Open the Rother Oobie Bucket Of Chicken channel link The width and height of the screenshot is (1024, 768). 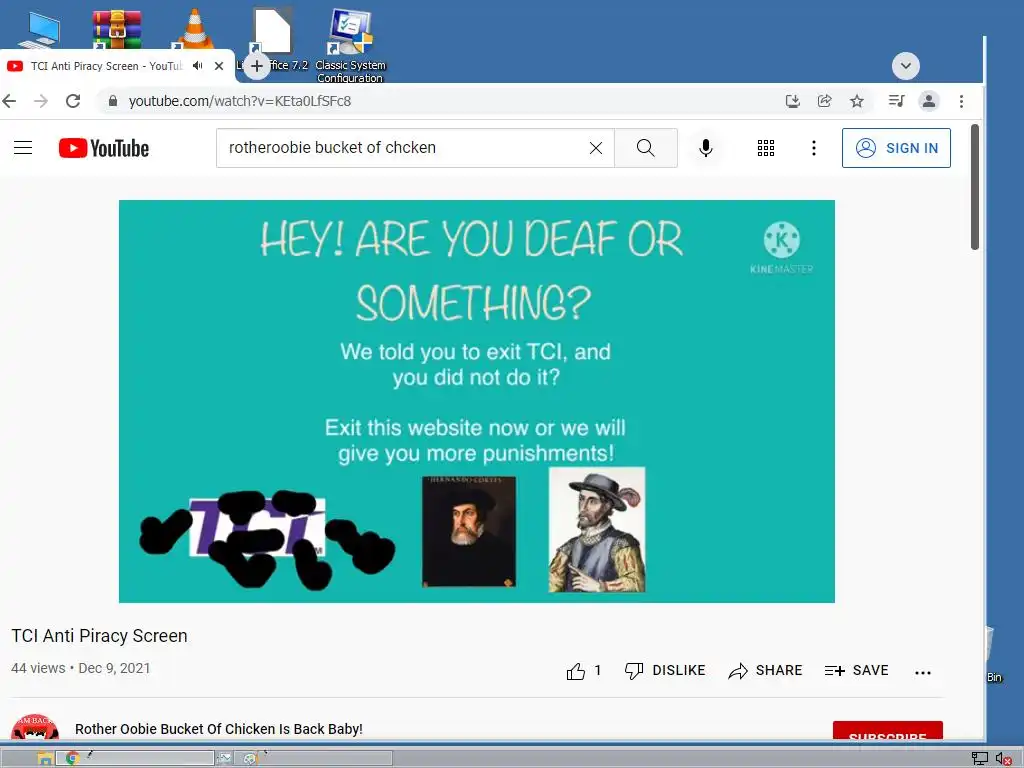point(219,729)
